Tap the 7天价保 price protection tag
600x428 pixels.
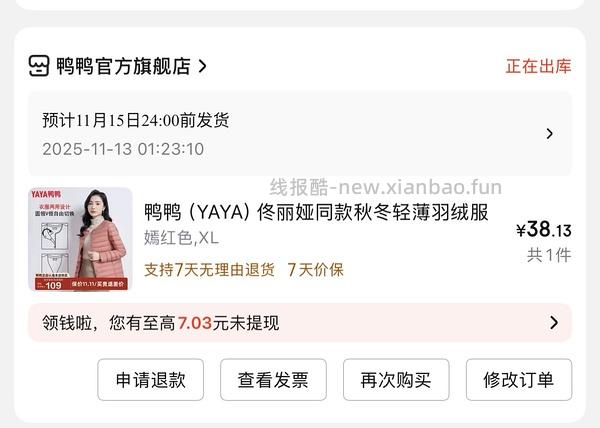pos(315,270)
